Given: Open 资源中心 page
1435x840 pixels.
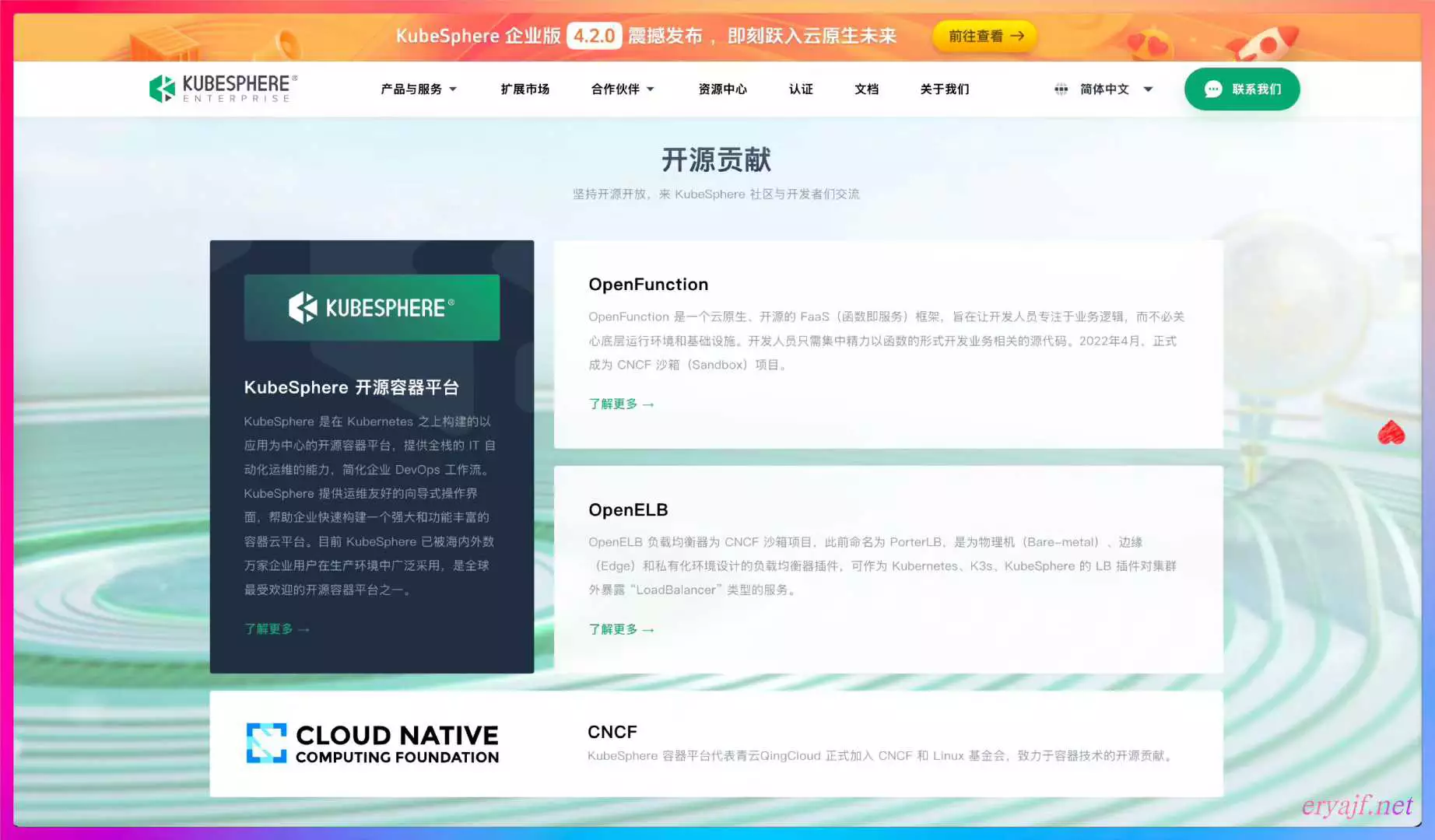Looking at the screenshot, I should coord(723,89).
